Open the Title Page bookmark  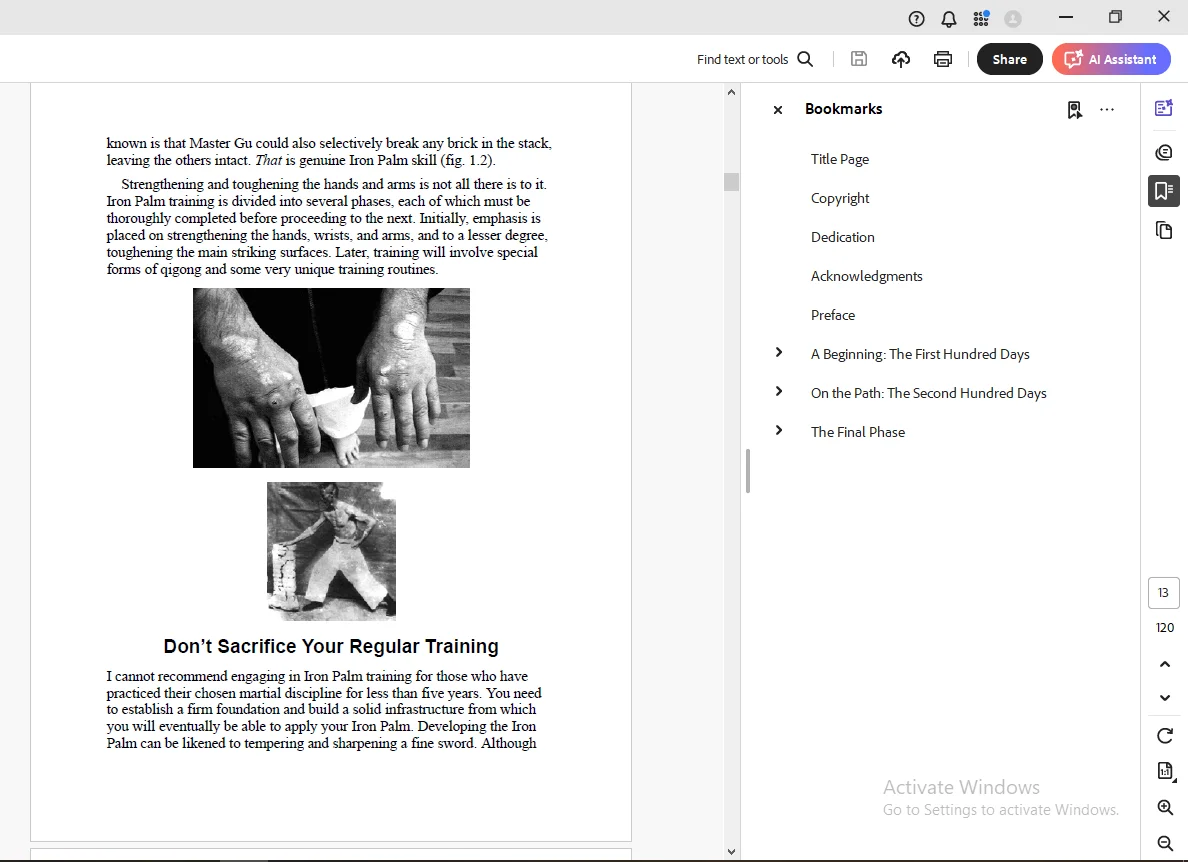839,159
